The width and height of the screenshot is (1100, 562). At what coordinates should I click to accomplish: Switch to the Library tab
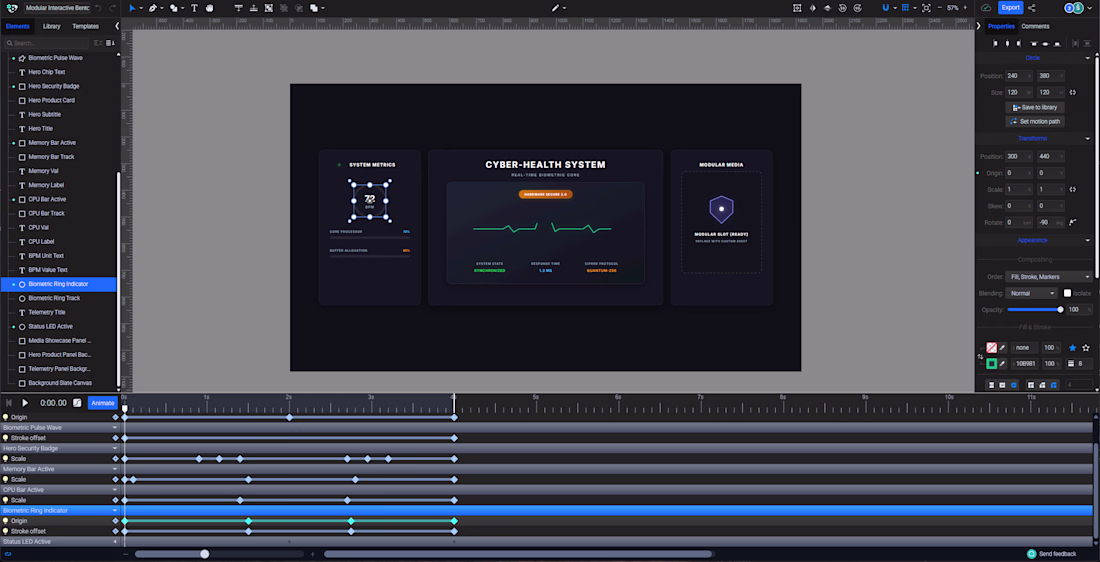tap(51, 26)
